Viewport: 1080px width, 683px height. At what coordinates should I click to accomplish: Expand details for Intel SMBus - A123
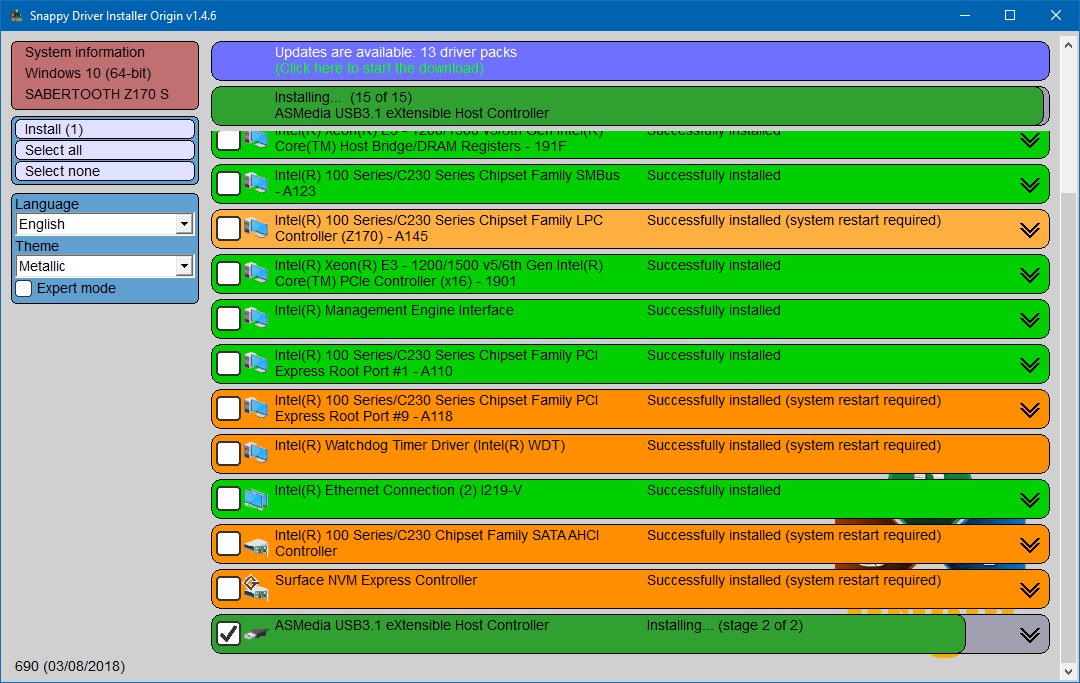(1030, 185)
